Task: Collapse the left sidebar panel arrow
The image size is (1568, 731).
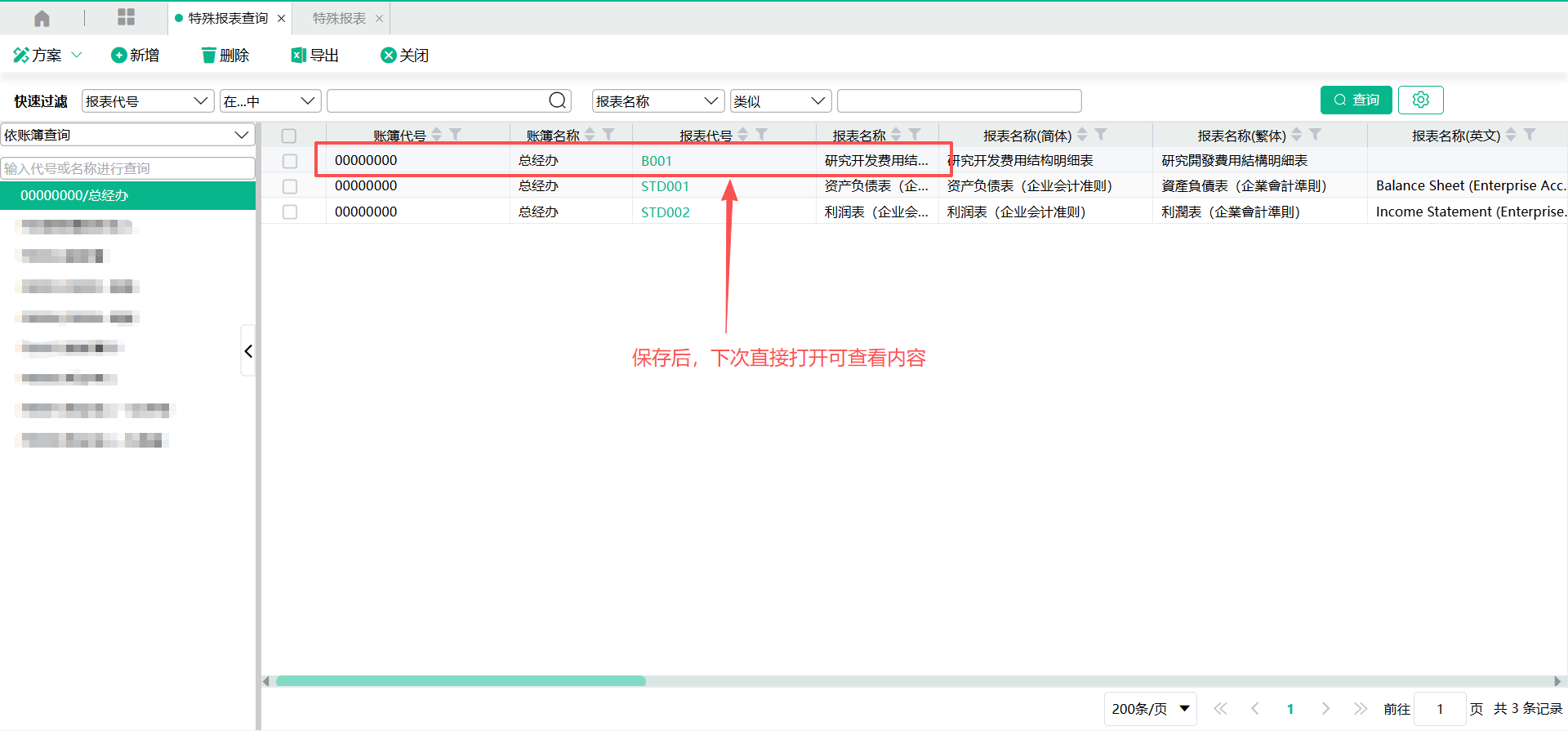Action: 248,351
